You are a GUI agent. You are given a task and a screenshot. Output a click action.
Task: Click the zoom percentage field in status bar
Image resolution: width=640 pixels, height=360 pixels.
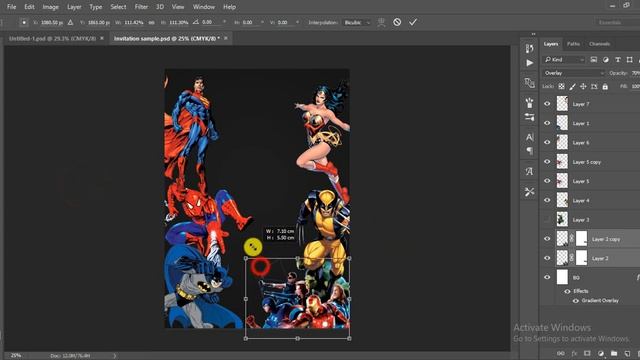point(16,356)
